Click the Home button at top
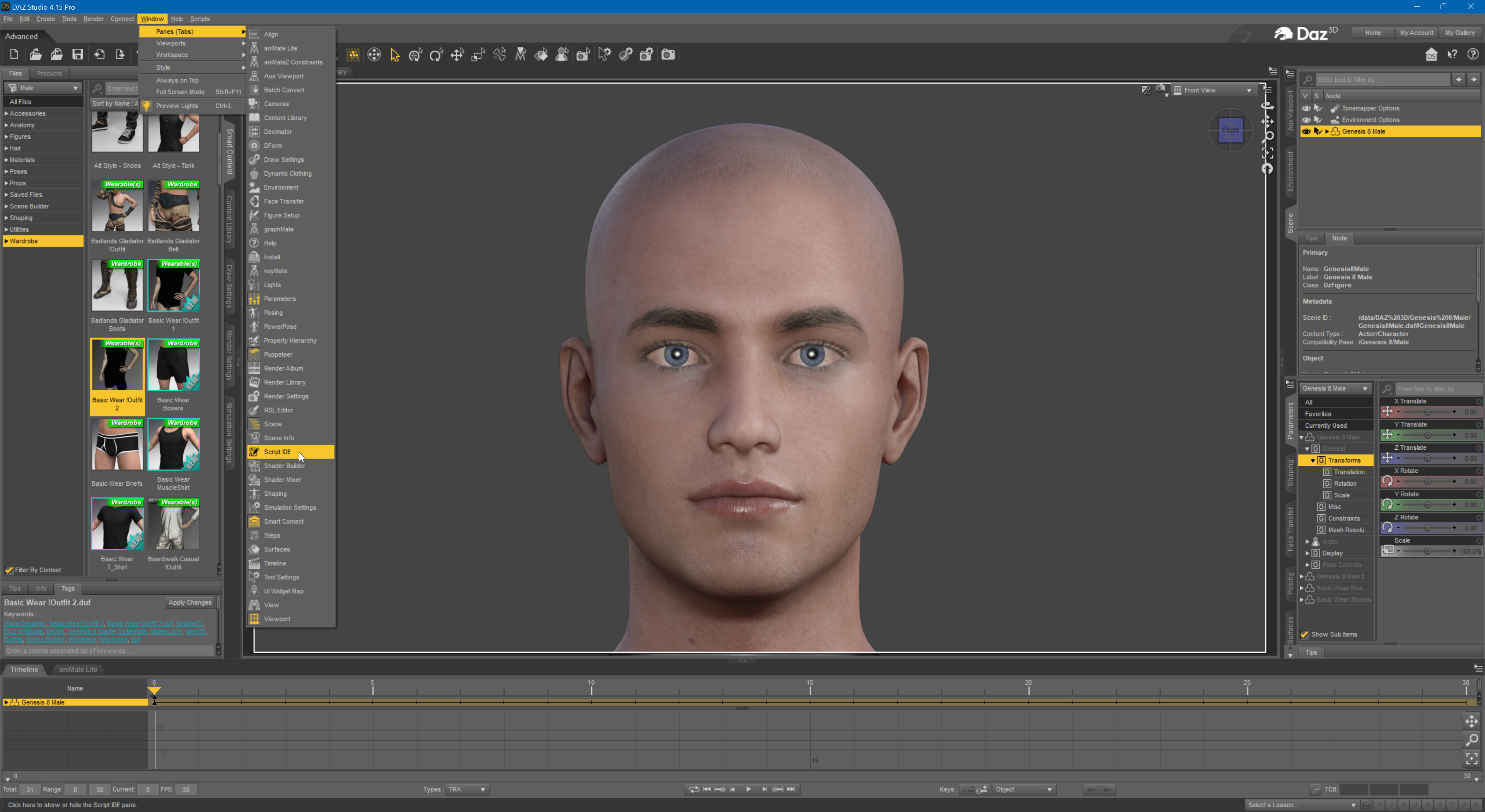The image size is (1485, 812). 1372,33
